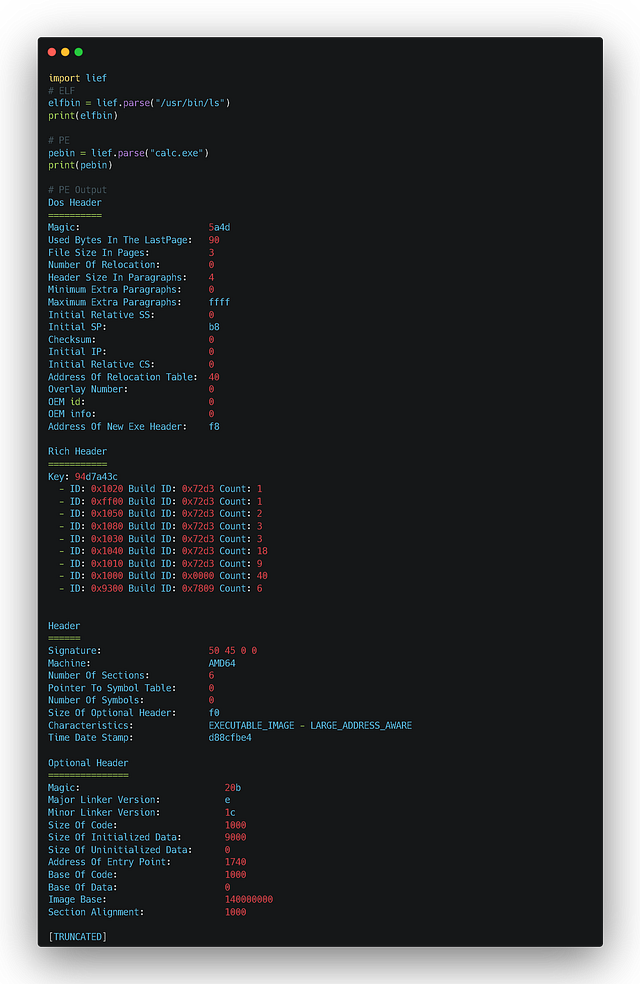The image size is (640, 984).
Task: Select the Initial SP value 'b8'
Action: click(x=214, y=327)
